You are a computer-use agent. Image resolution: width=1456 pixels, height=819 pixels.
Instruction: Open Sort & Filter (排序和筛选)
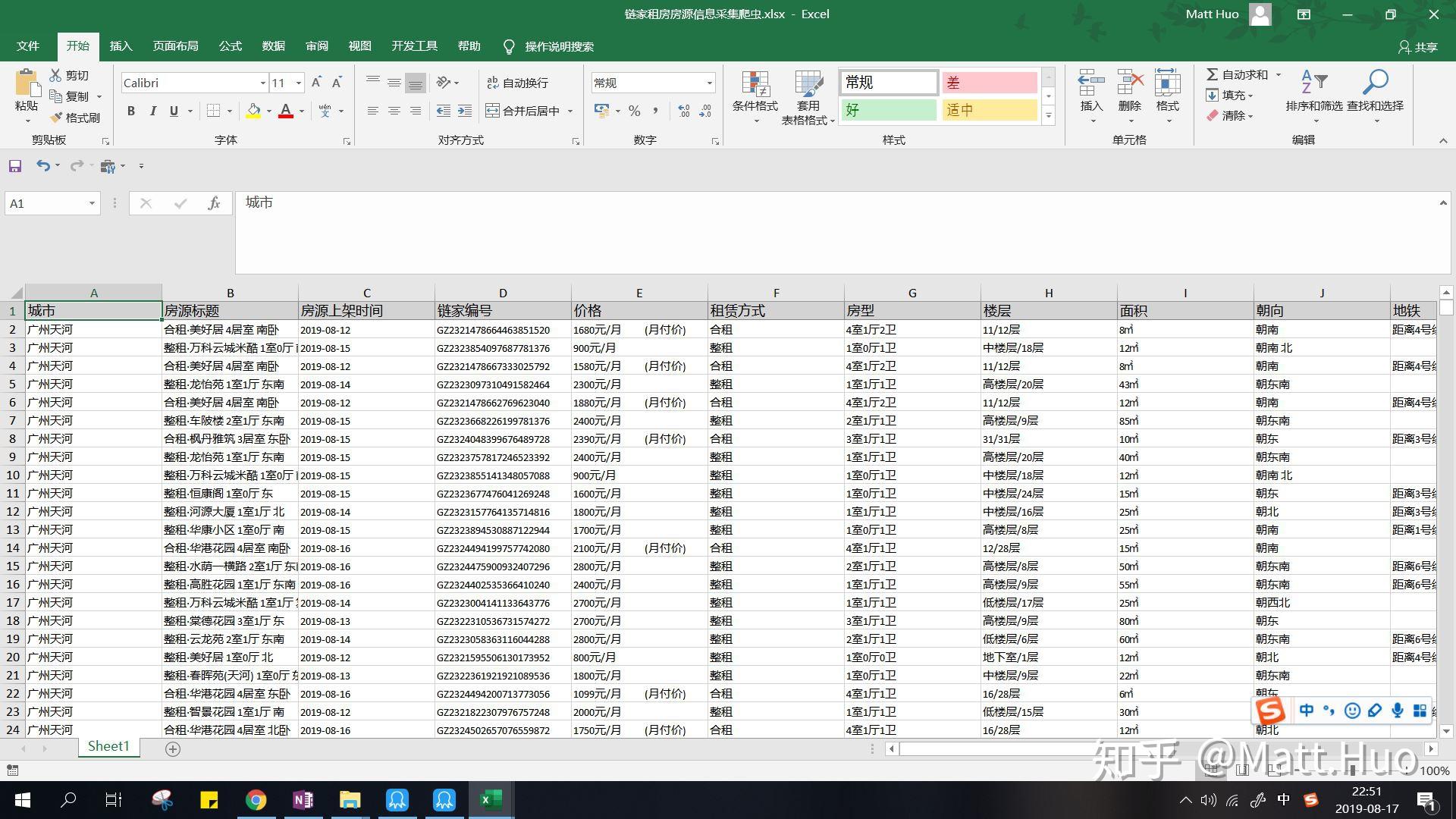1314,97
